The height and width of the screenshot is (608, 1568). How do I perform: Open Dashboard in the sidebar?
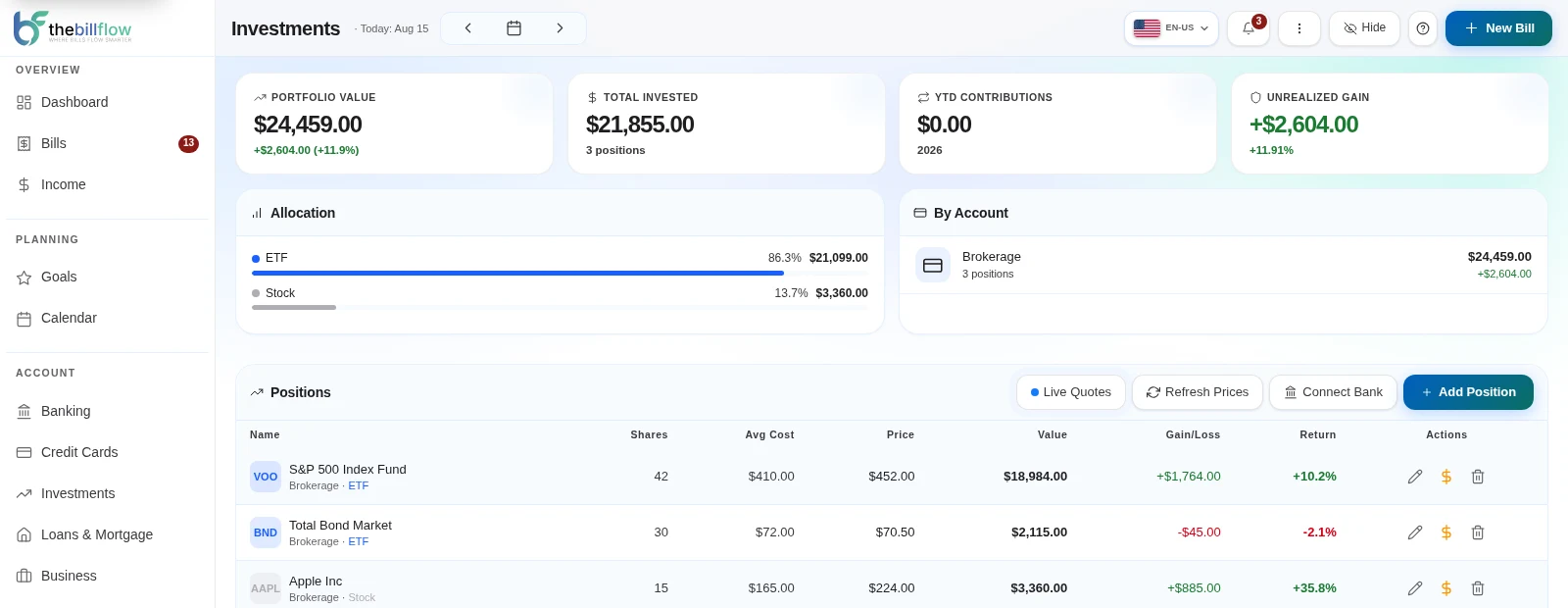(x=108, y=102)
